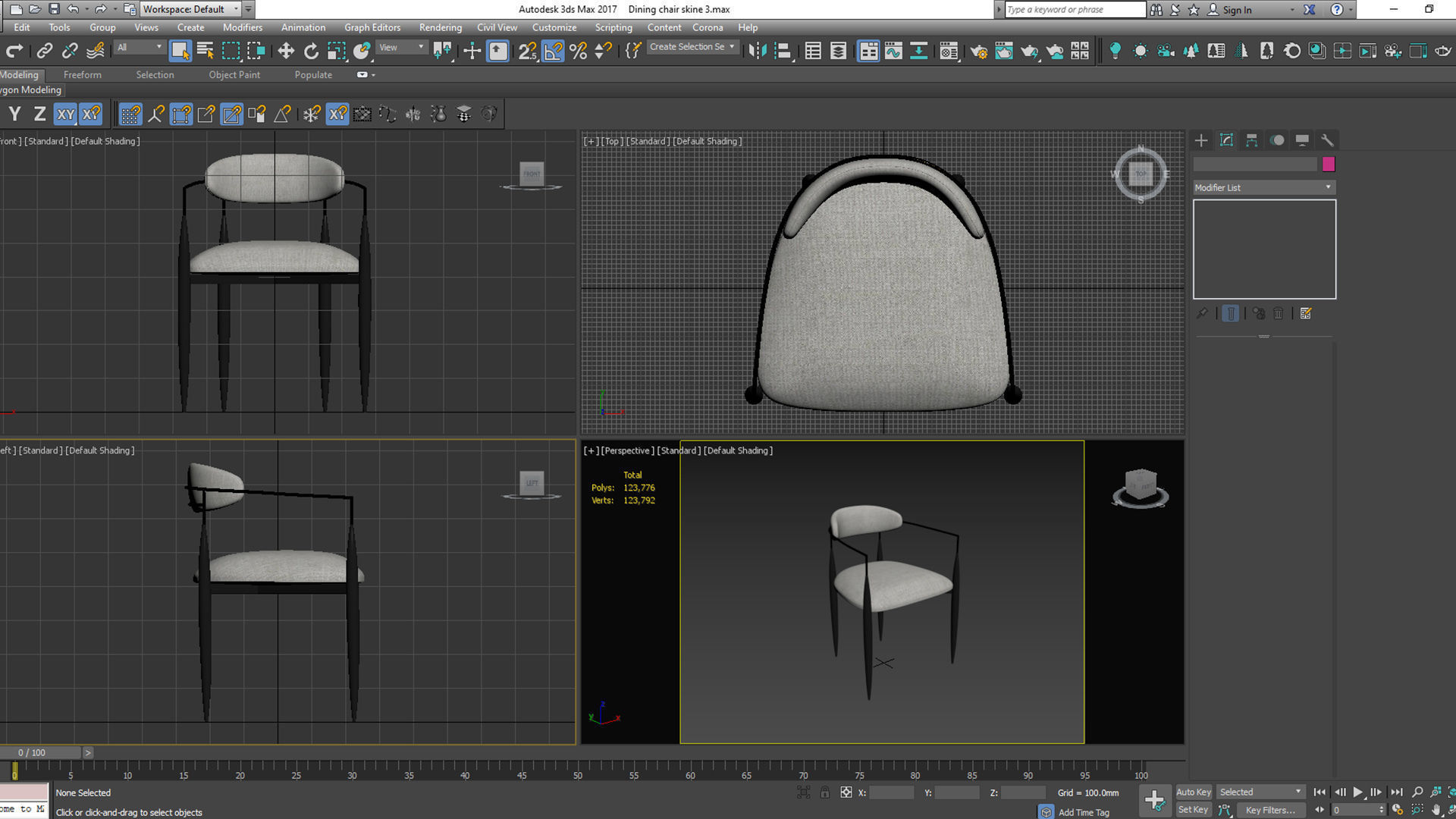Click the time slider 0 / 100 handle
Viewport: 1456px width, 819px height.
[41, 752]
